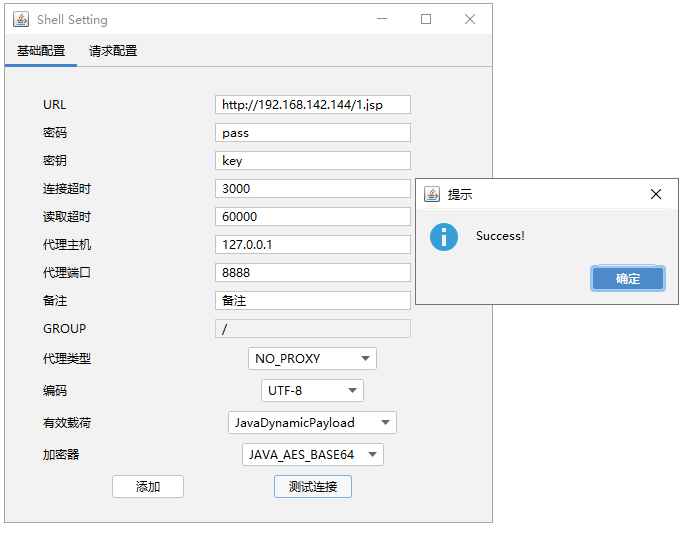Open the 请求配置 tab
The image size is (683, 535).
(x=113, y=51)
